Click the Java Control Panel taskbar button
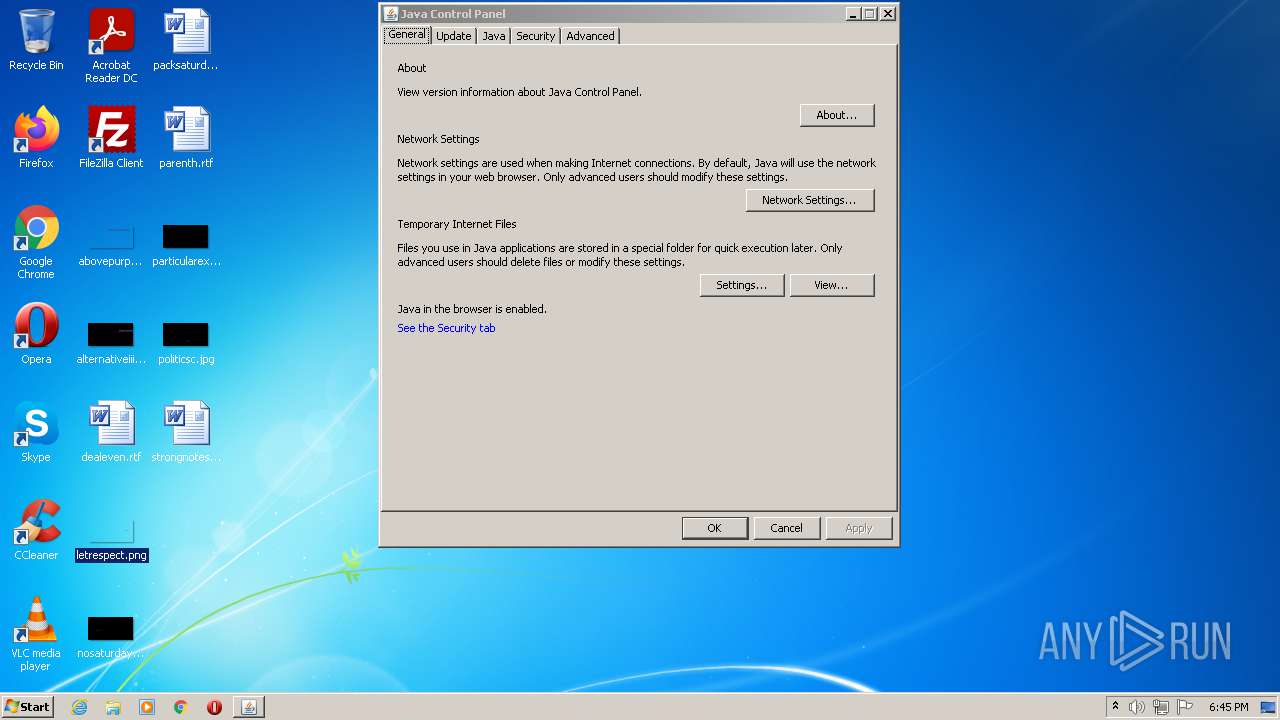Screen dimensions: 1280x720 [249, 707]
